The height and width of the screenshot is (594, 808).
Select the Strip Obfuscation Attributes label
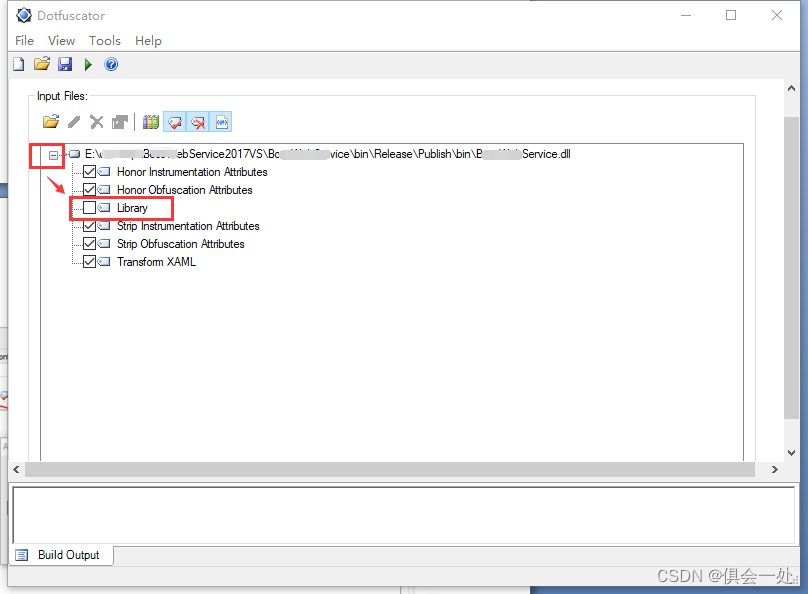[x=181, y=244]
